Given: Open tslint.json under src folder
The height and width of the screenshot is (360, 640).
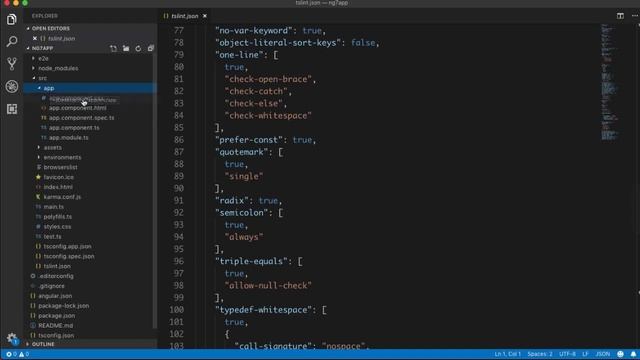Looking at the screenshot, I should 57,266.
